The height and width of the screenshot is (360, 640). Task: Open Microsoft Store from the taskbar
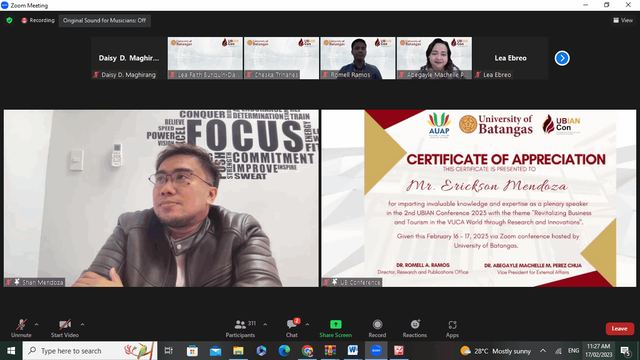coord(192,351)
